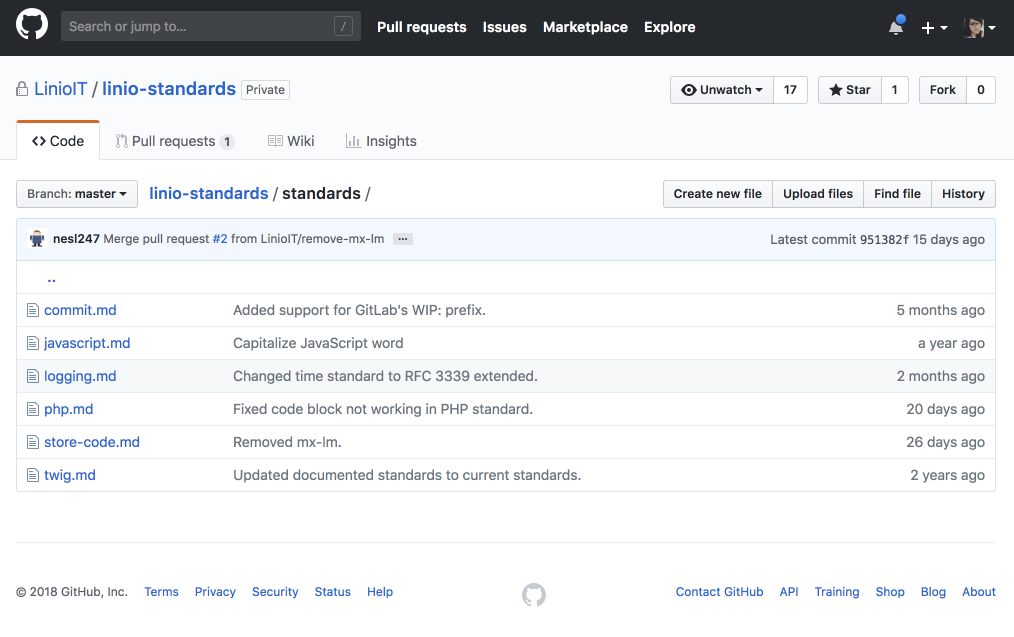This screenshot has height=637, width=1014.
Task: Switch to the repository Pull requests tab
Action: coord(175,141)
